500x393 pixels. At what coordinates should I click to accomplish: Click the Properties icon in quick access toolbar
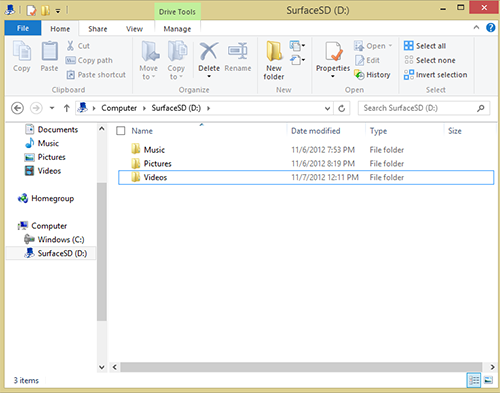coord(31,11)
